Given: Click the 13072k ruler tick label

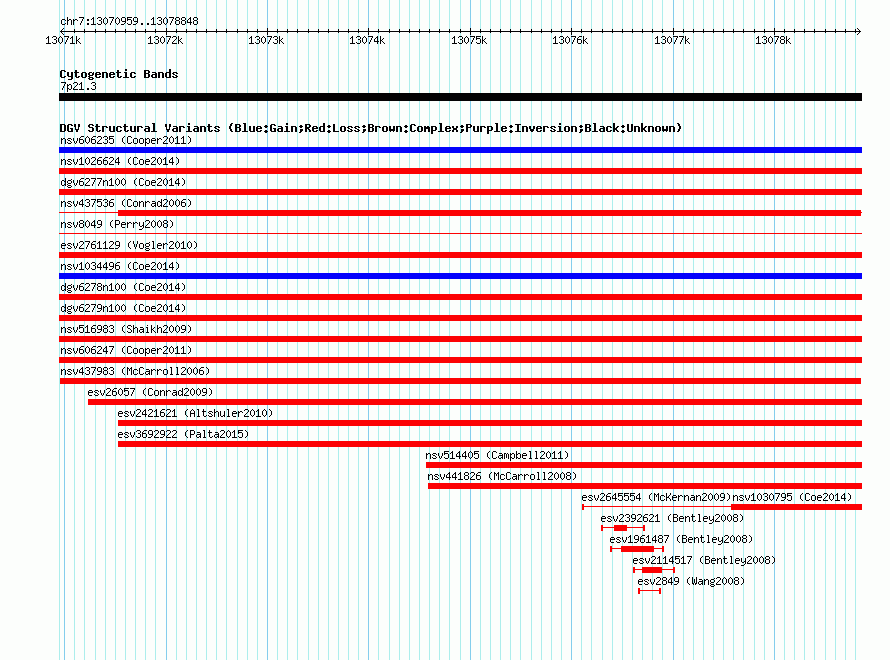Looking at the screenshot, I should pyautogui.click(x=165, y=40).
